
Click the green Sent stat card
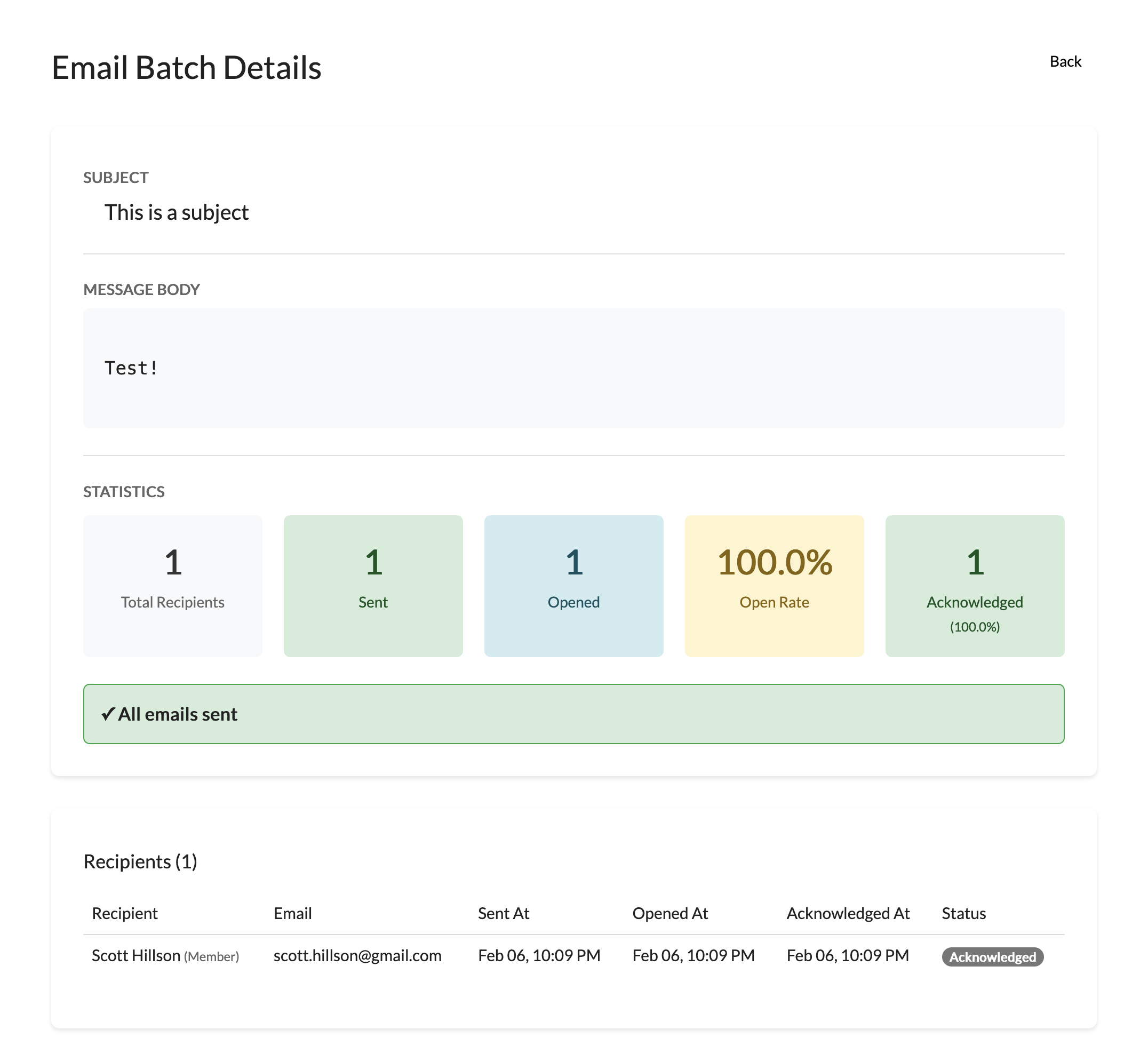point(373,586)
